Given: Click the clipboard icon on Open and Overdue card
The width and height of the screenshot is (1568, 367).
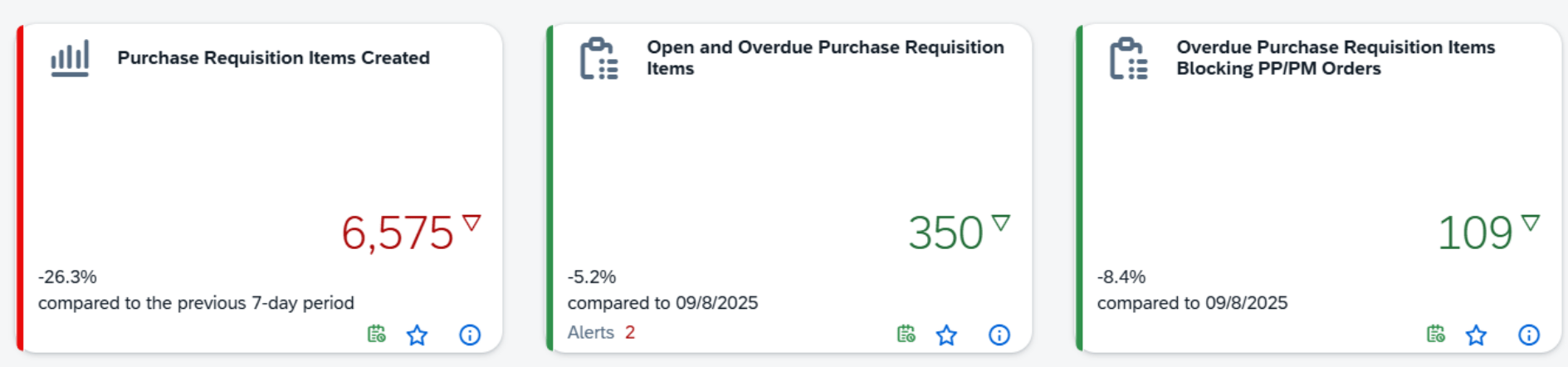Looking at the screenshot, I should click(598, 58).
